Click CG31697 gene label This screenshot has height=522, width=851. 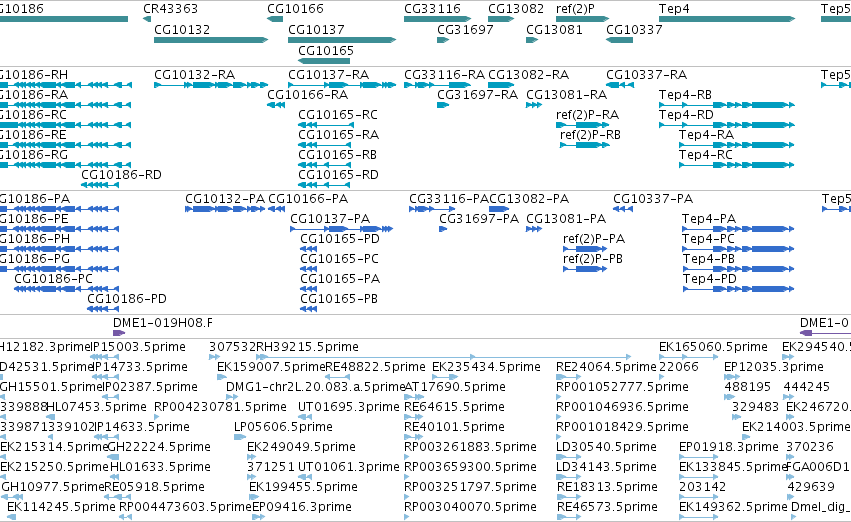click(x=465, y=29)
